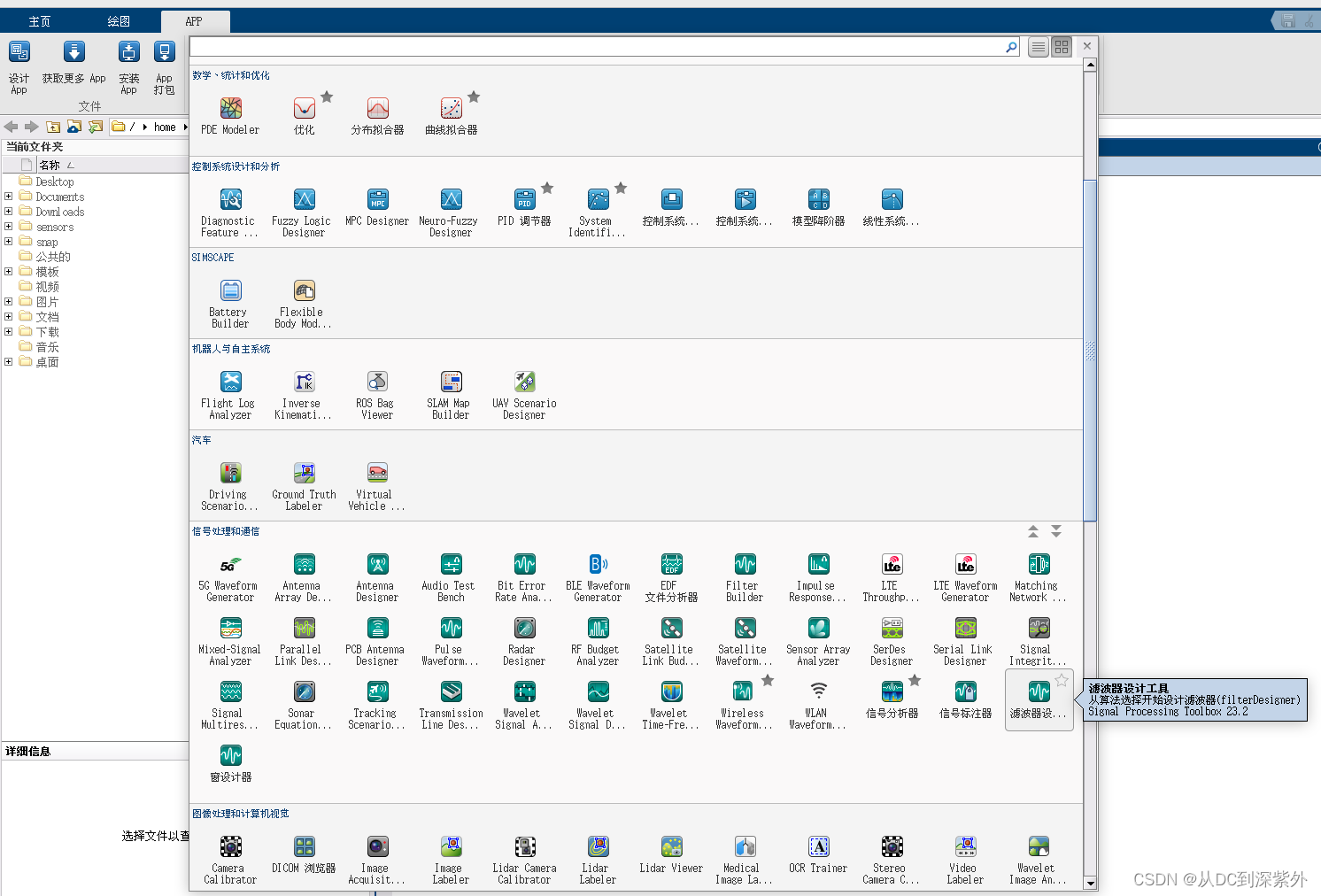1321x896 pixels.
Task: Expand the 桌面 folder node
Action: point(8,362)
